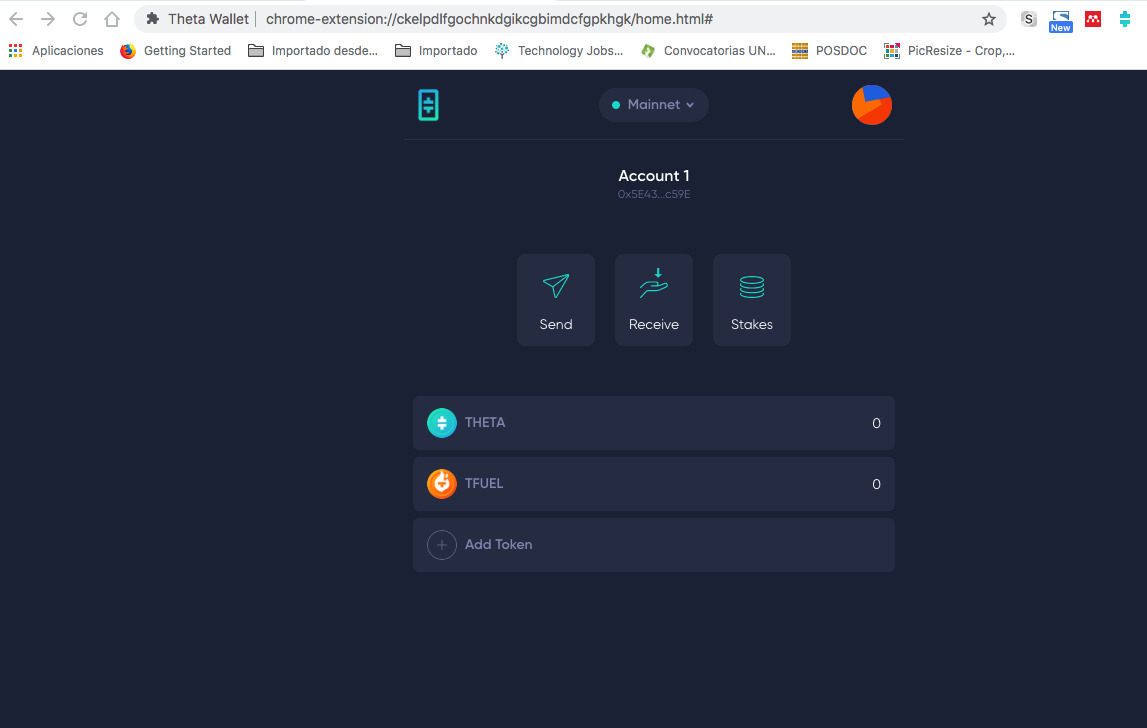Open the TFUEL token row
Screen dimensions: 1147x728
[653, 483]
